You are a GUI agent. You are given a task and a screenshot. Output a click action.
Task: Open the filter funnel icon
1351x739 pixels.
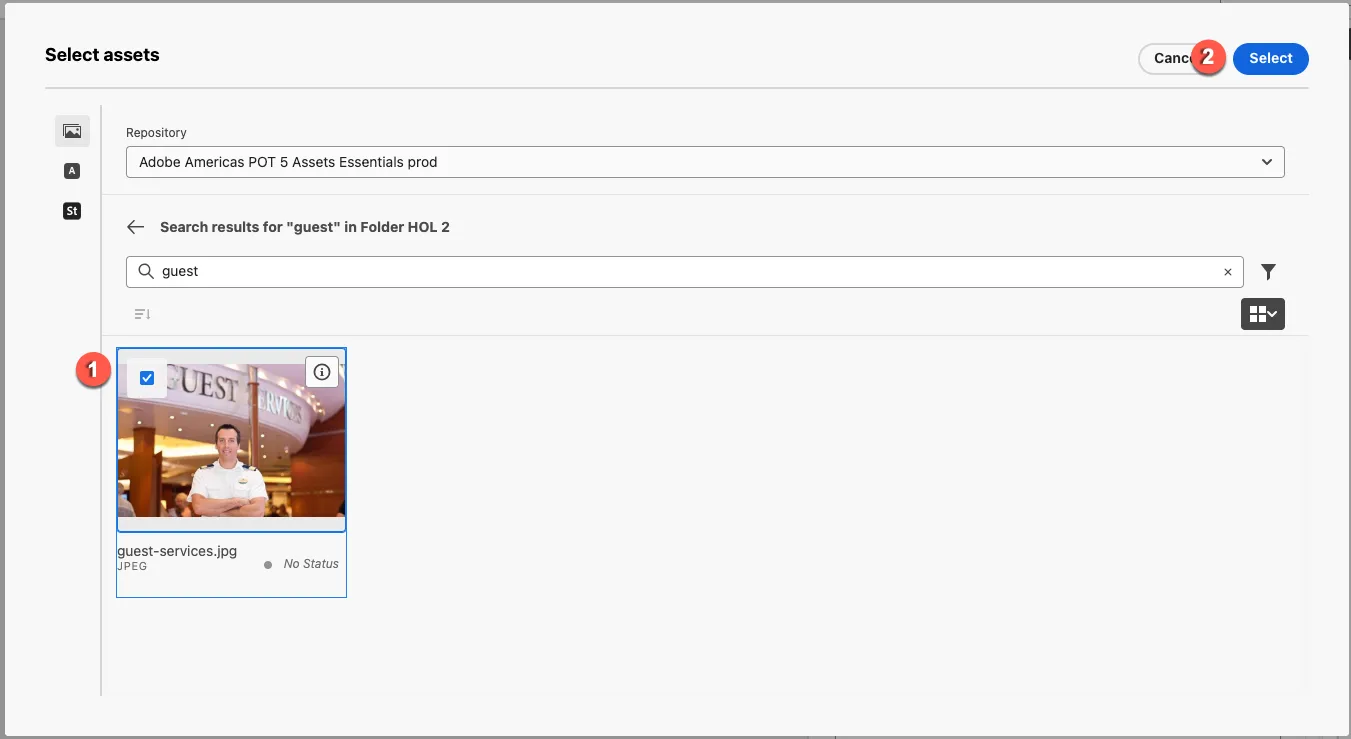click(1268, 271)
